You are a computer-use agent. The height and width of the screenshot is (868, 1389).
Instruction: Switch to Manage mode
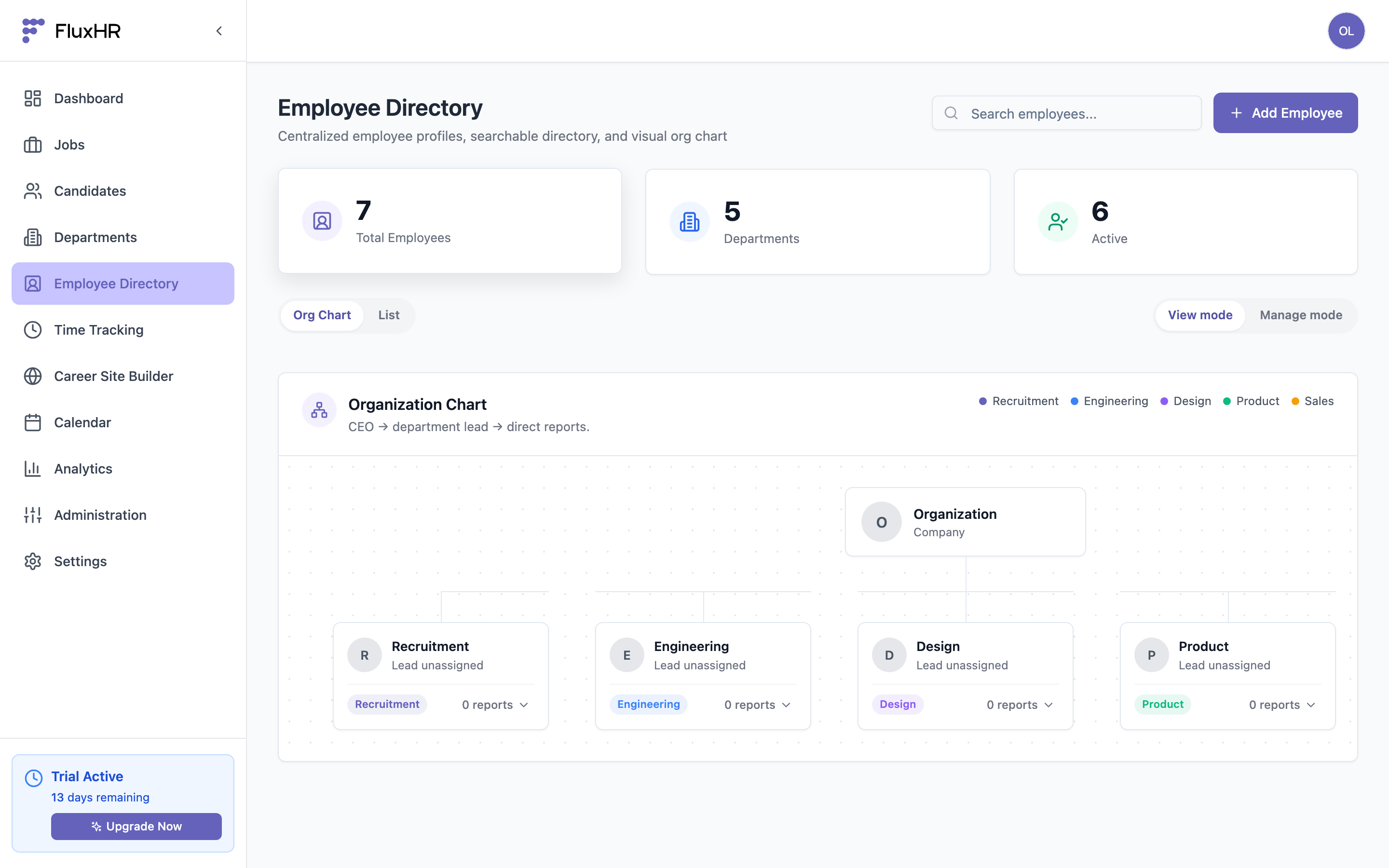point(1301,315)
